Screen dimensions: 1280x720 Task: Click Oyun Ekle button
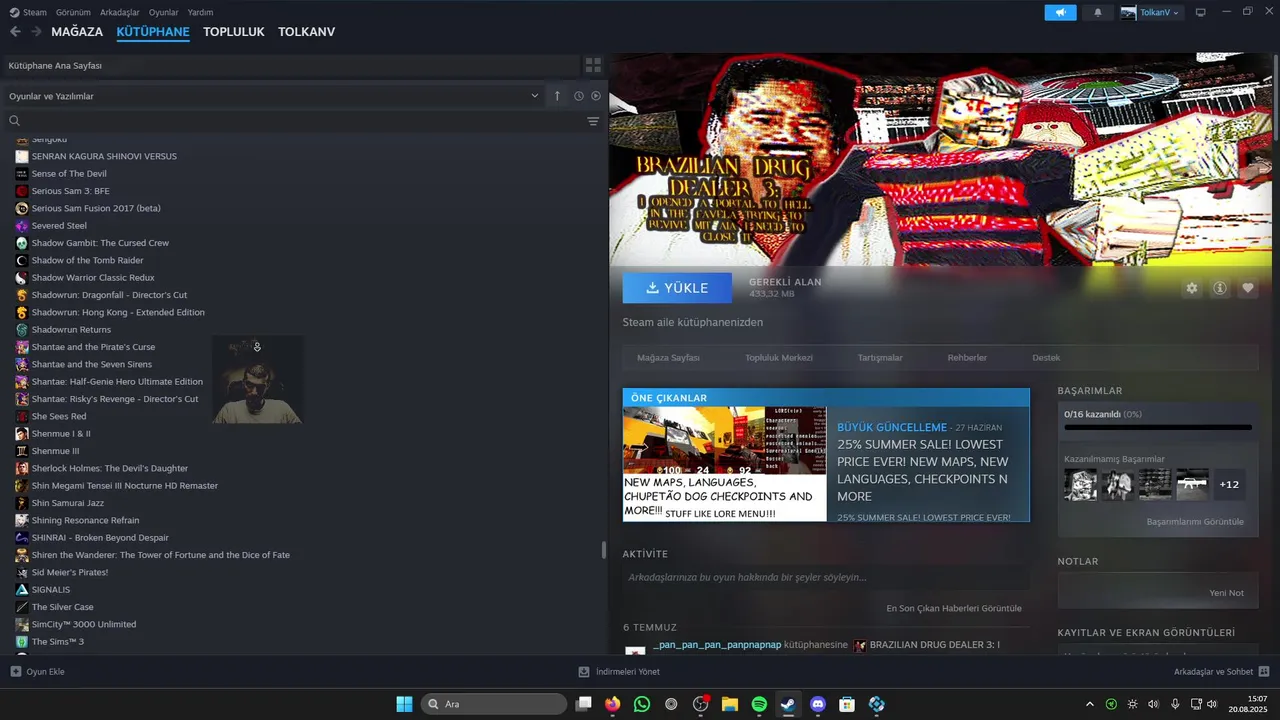37,672
